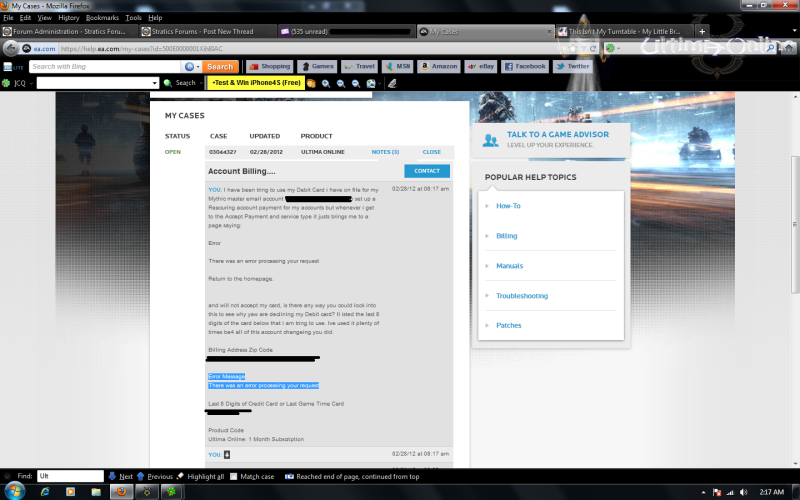Open the Bing search engine dropdown arrow

[198, 67]
